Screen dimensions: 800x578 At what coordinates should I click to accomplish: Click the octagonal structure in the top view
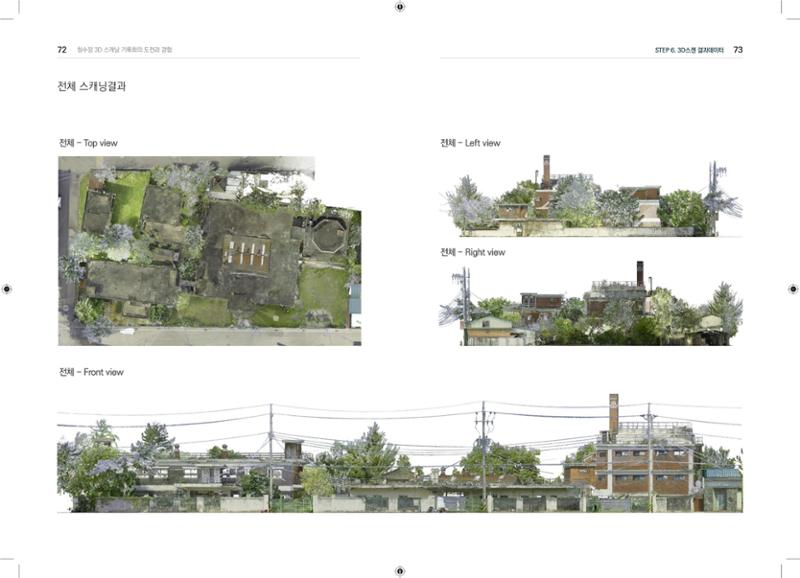(329, 235)
